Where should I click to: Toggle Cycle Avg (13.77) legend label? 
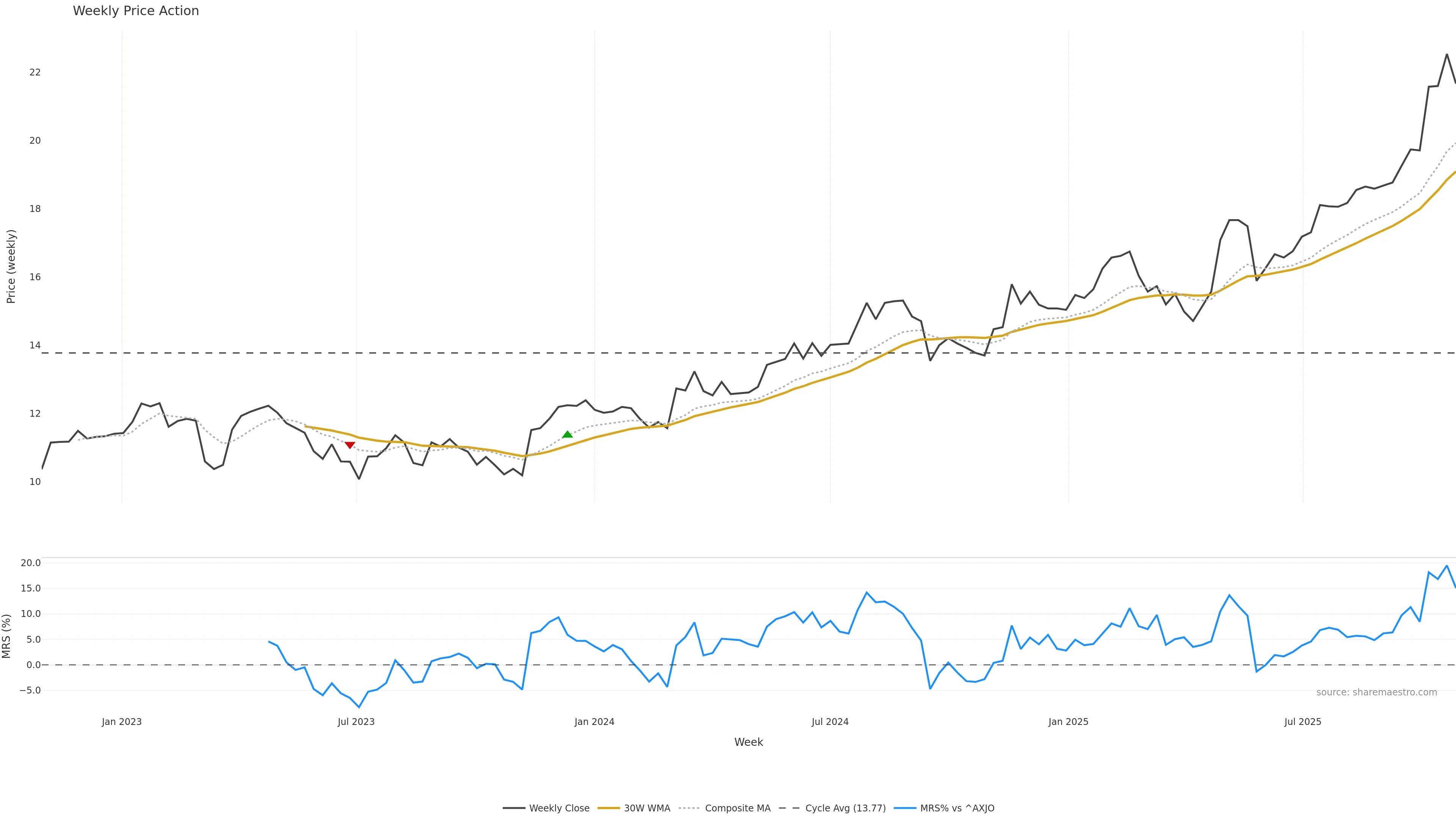point(845,808)
